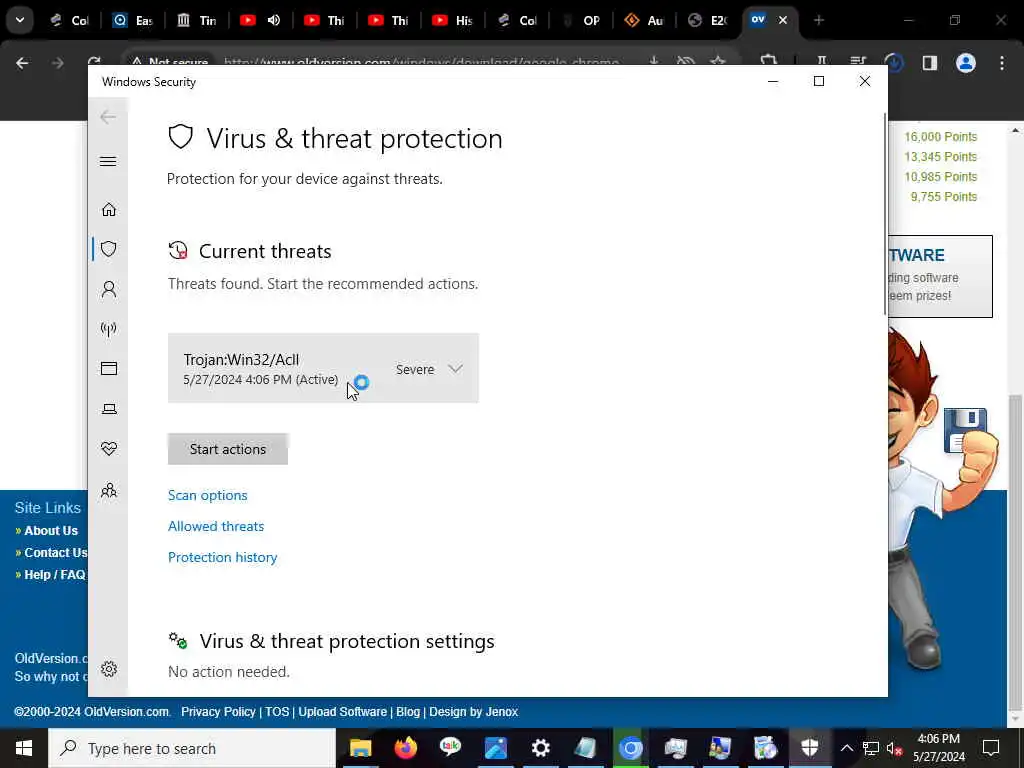Open Firewall & network protection icon

click(x=108, y=328)
